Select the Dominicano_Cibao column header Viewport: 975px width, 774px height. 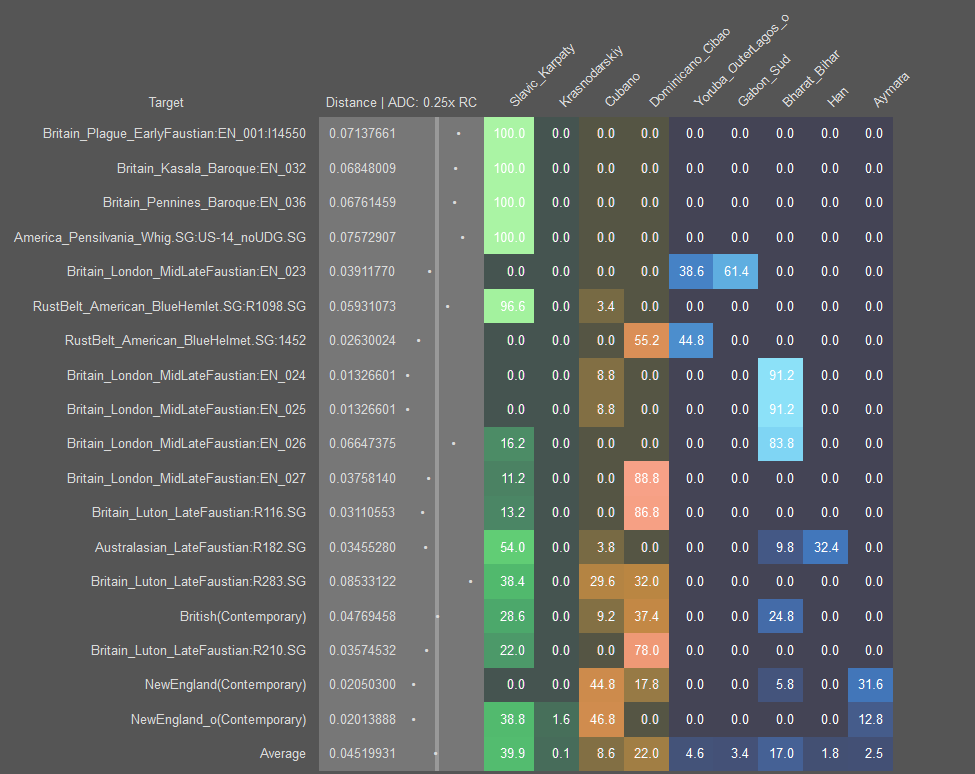click(x=689, y=67)
